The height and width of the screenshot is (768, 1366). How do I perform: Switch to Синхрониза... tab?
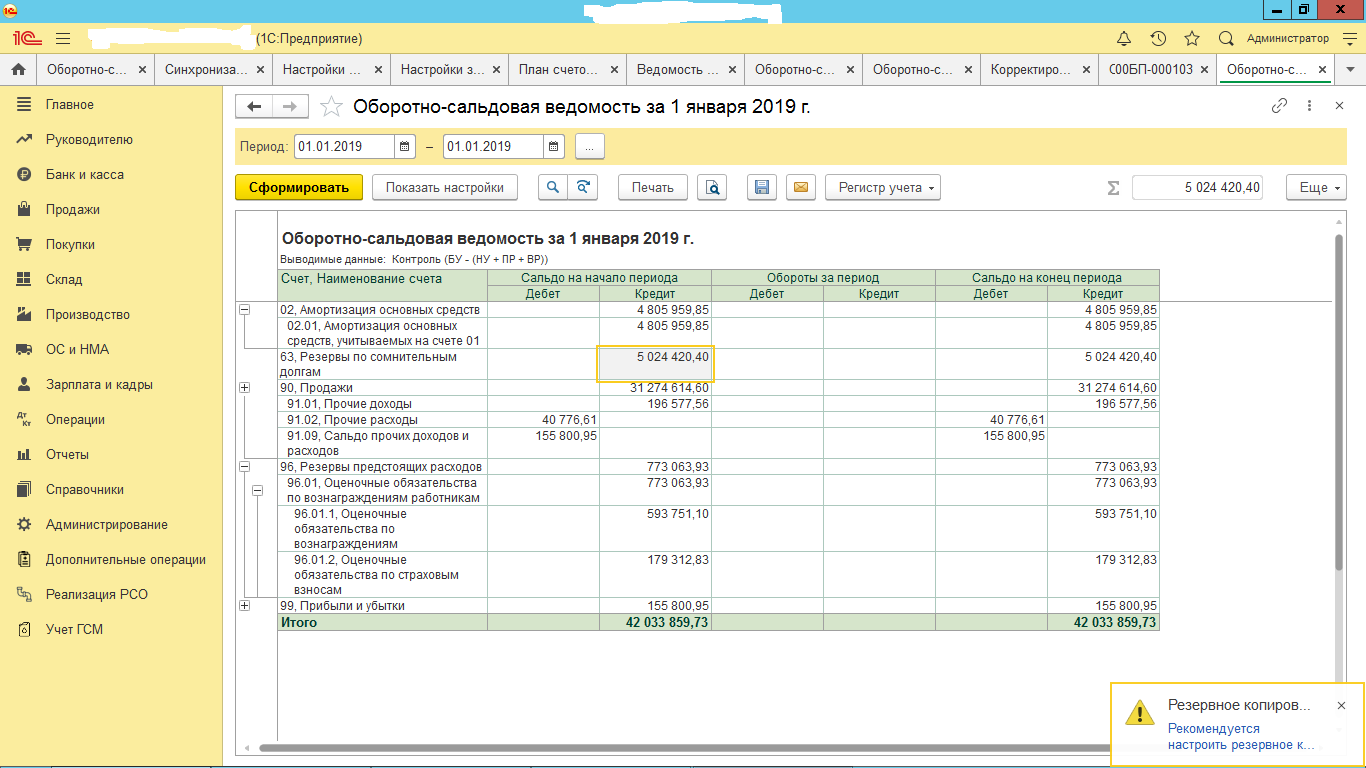coord(213,70)
